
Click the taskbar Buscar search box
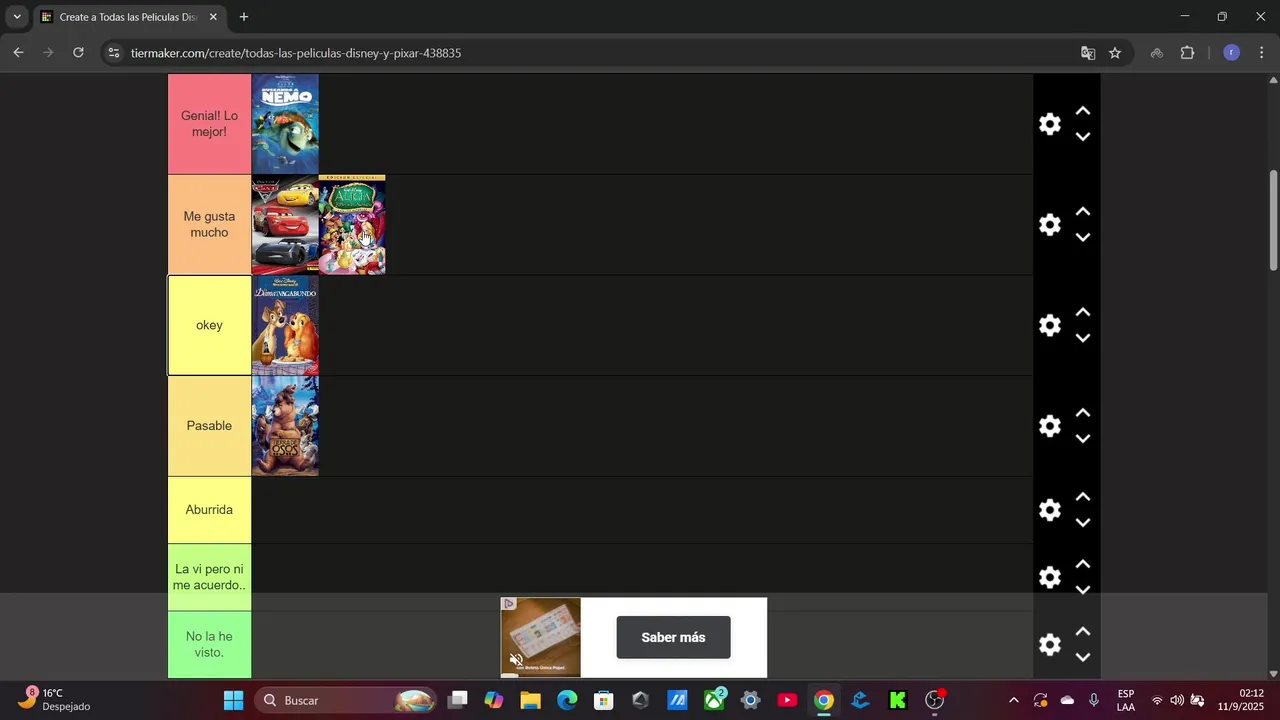(346, 700)
